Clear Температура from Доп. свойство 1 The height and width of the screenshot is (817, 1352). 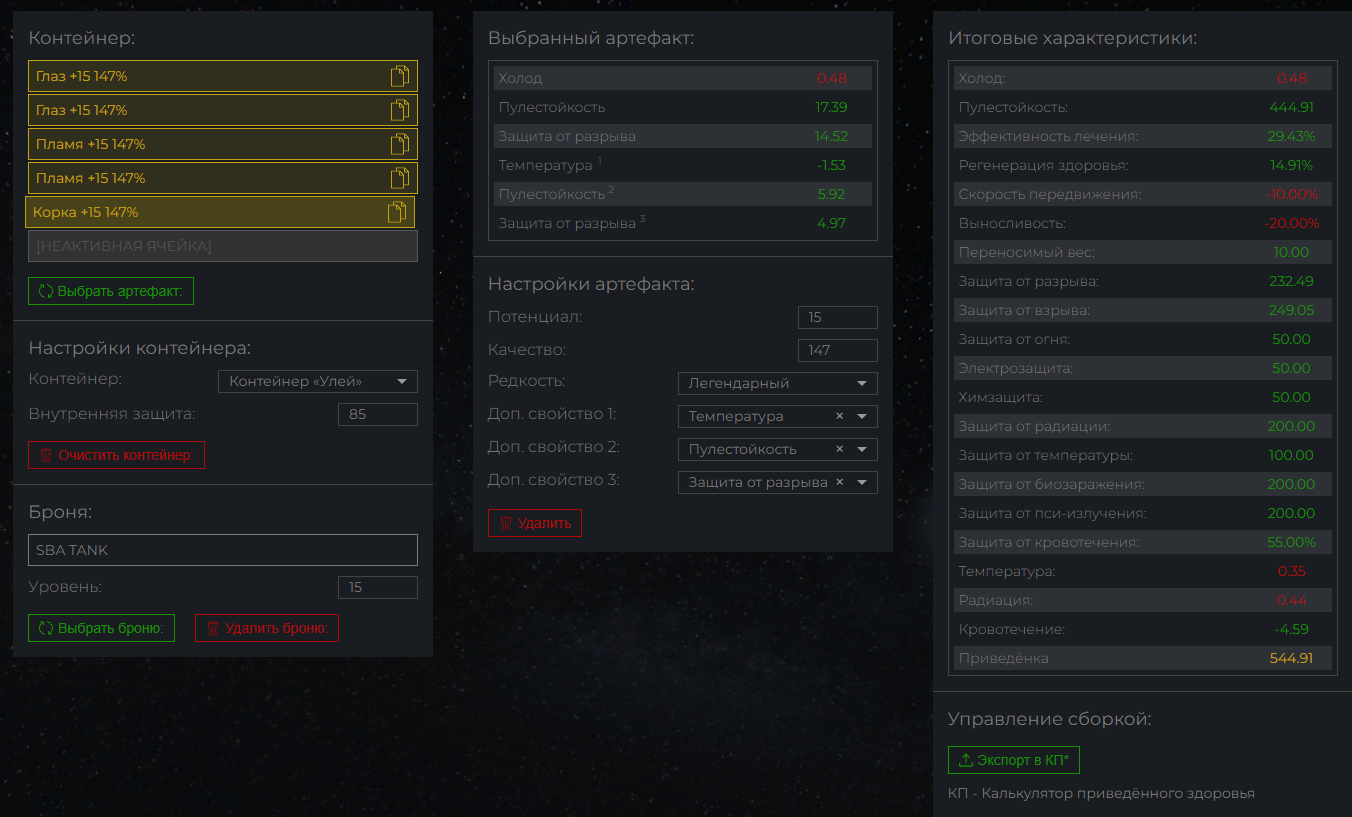pos(839,416)
